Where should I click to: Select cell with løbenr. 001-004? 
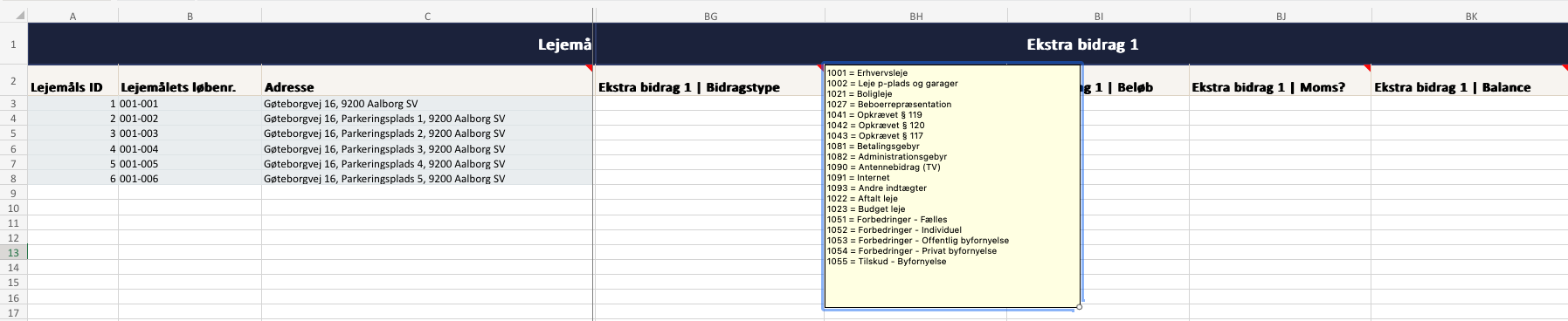pyautogui.click(x=190, y=148)
